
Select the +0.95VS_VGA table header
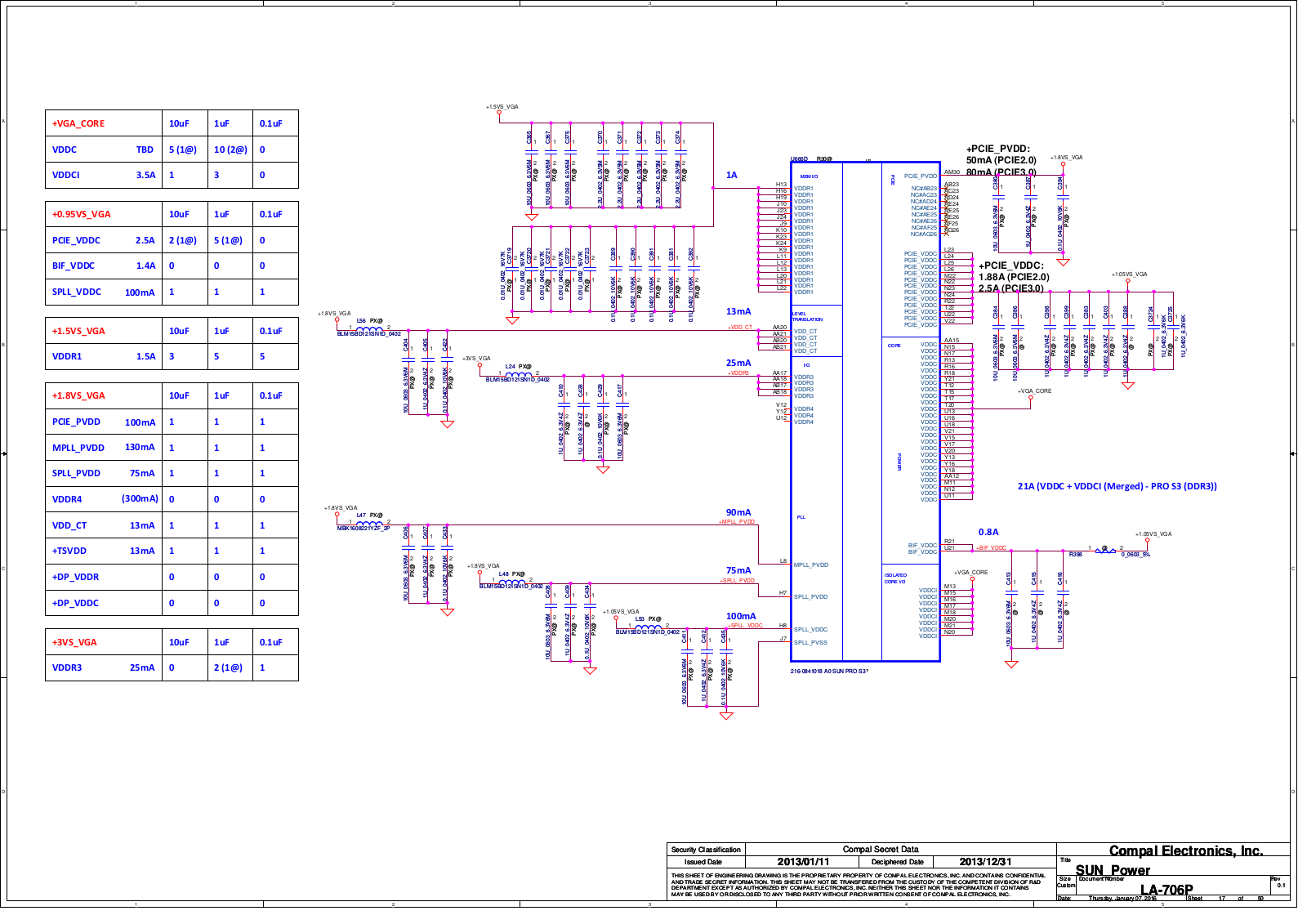[82, 214]
